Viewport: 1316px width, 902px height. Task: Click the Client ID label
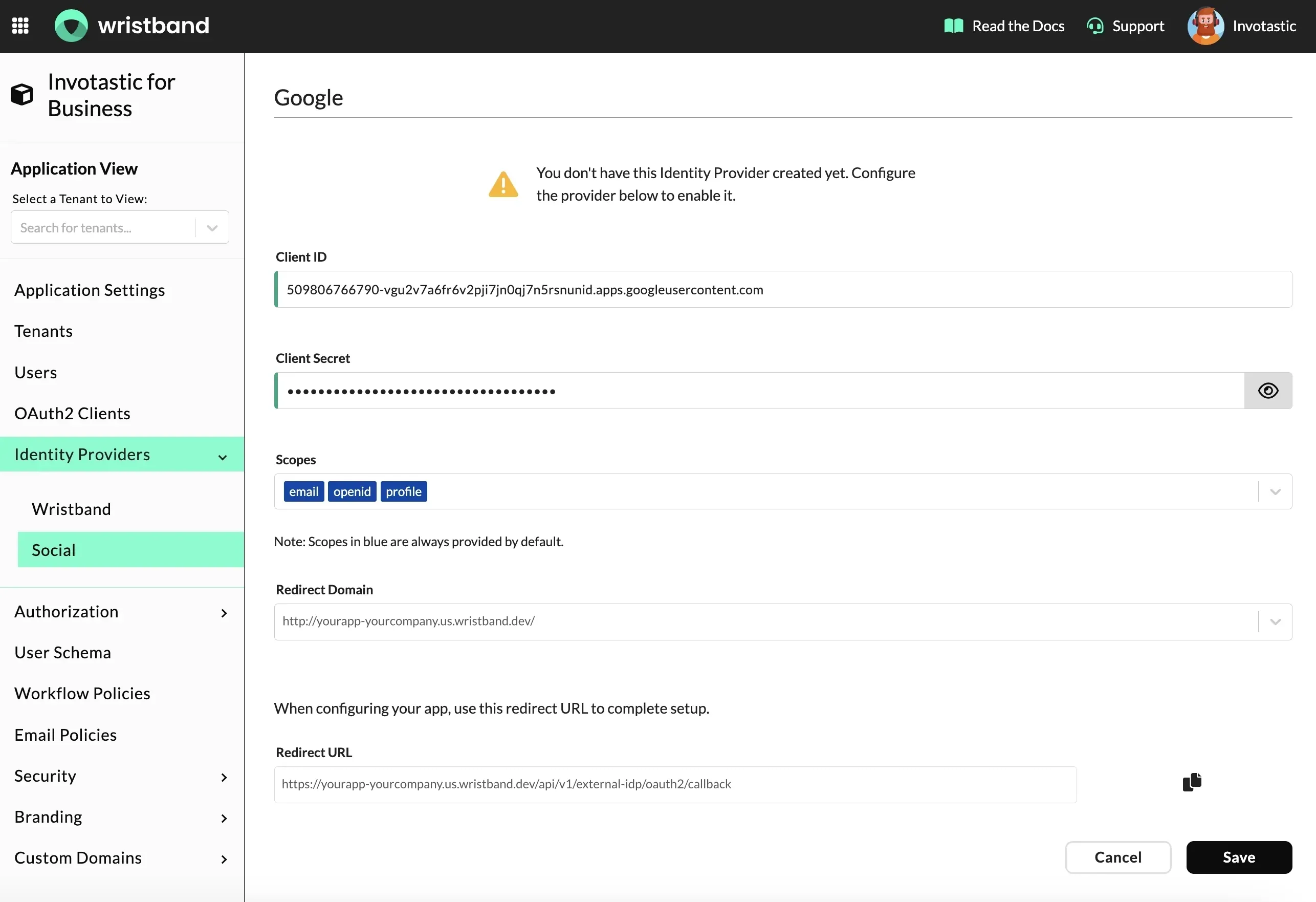301,257
